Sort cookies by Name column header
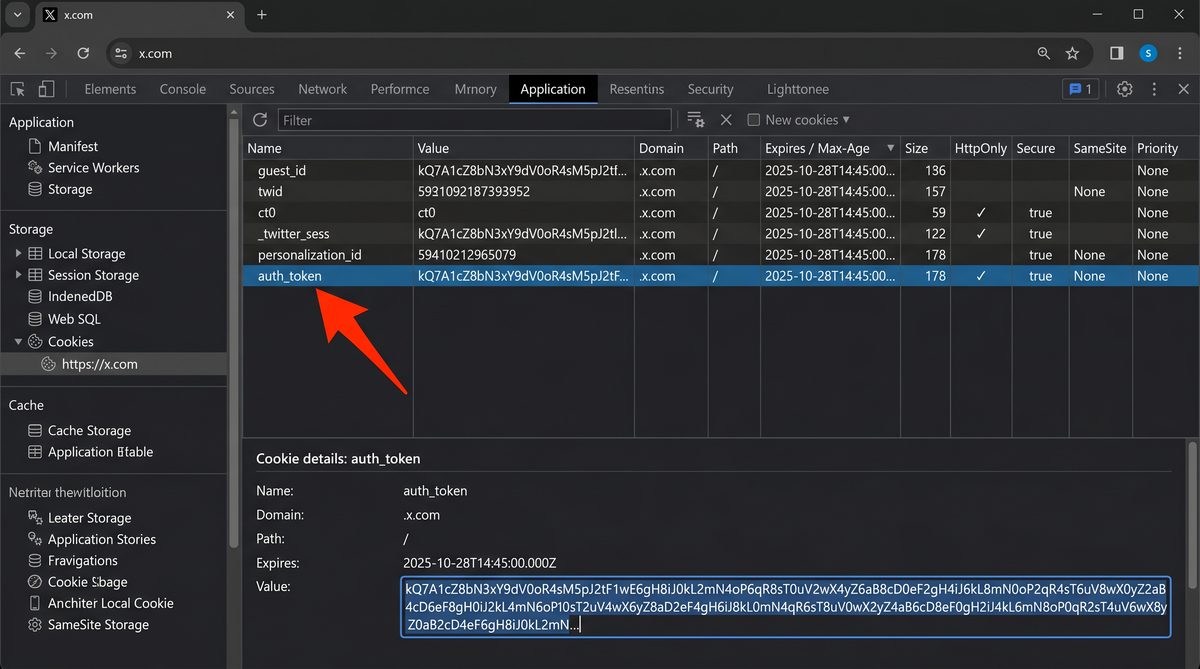This screenshot has width=1200, height=669. [x=328, y=148]
